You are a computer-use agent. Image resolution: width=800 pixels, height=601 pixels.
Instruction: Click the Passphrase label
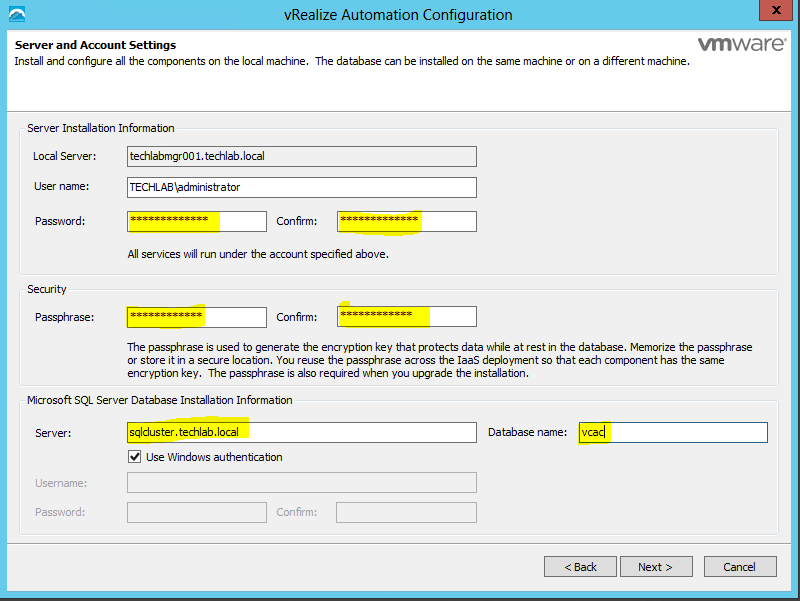coord(64,317)
